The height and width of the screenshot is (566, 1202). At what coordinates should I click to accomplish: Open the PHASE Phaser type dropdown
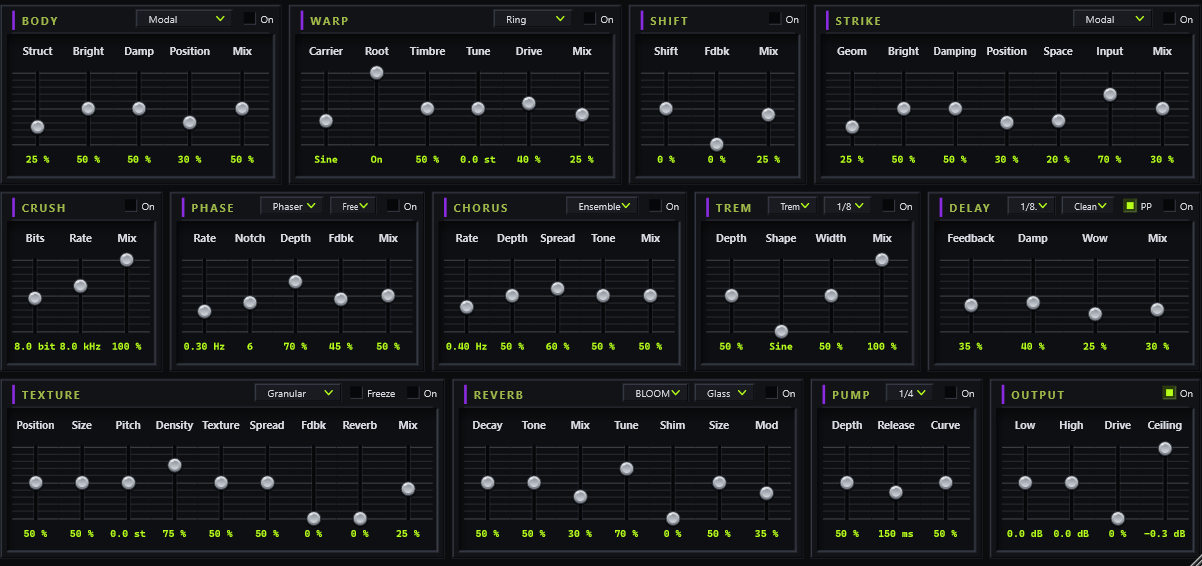coord(292,206)
